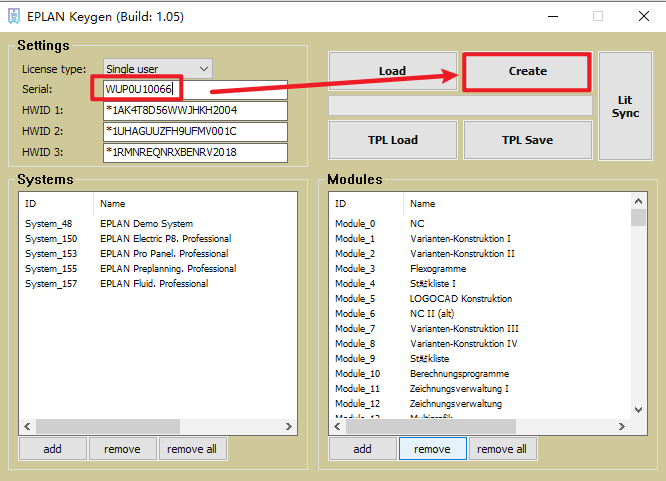Select Module_12 Zeichnungsverwaltung row
The height and width of the screenshot is (481, 666).
(480, 404)
